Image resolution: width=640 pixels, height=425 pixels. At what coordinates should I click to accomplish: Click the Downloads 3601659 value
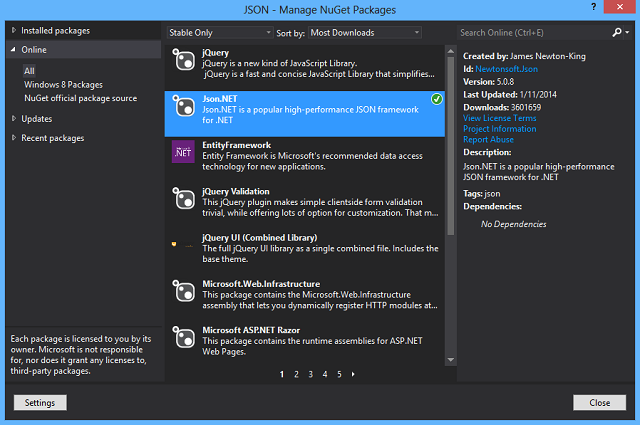pos(526,107)
